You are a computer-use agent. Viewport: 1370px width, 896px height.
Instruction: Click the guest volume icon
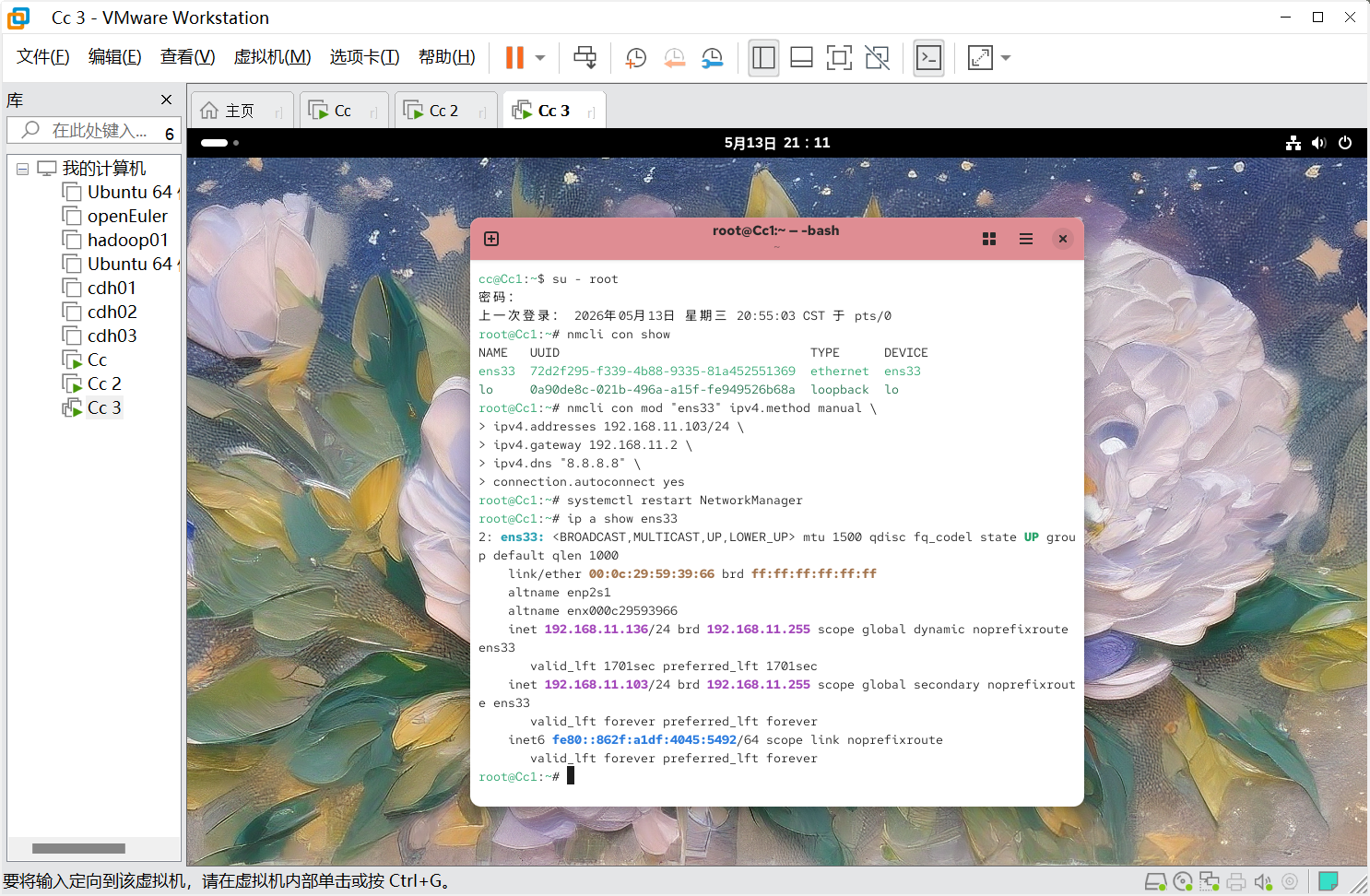pos(1318,143)
